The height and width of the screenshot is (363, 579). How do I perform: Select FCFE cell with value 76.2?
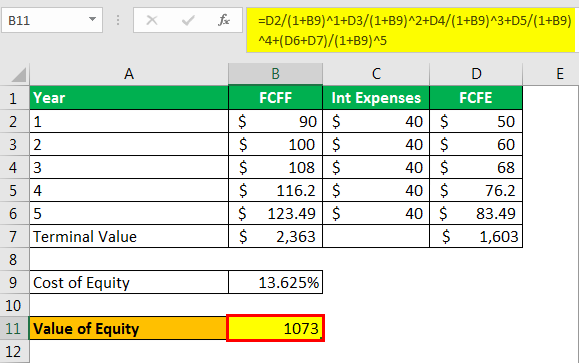[x=476, y=191]
